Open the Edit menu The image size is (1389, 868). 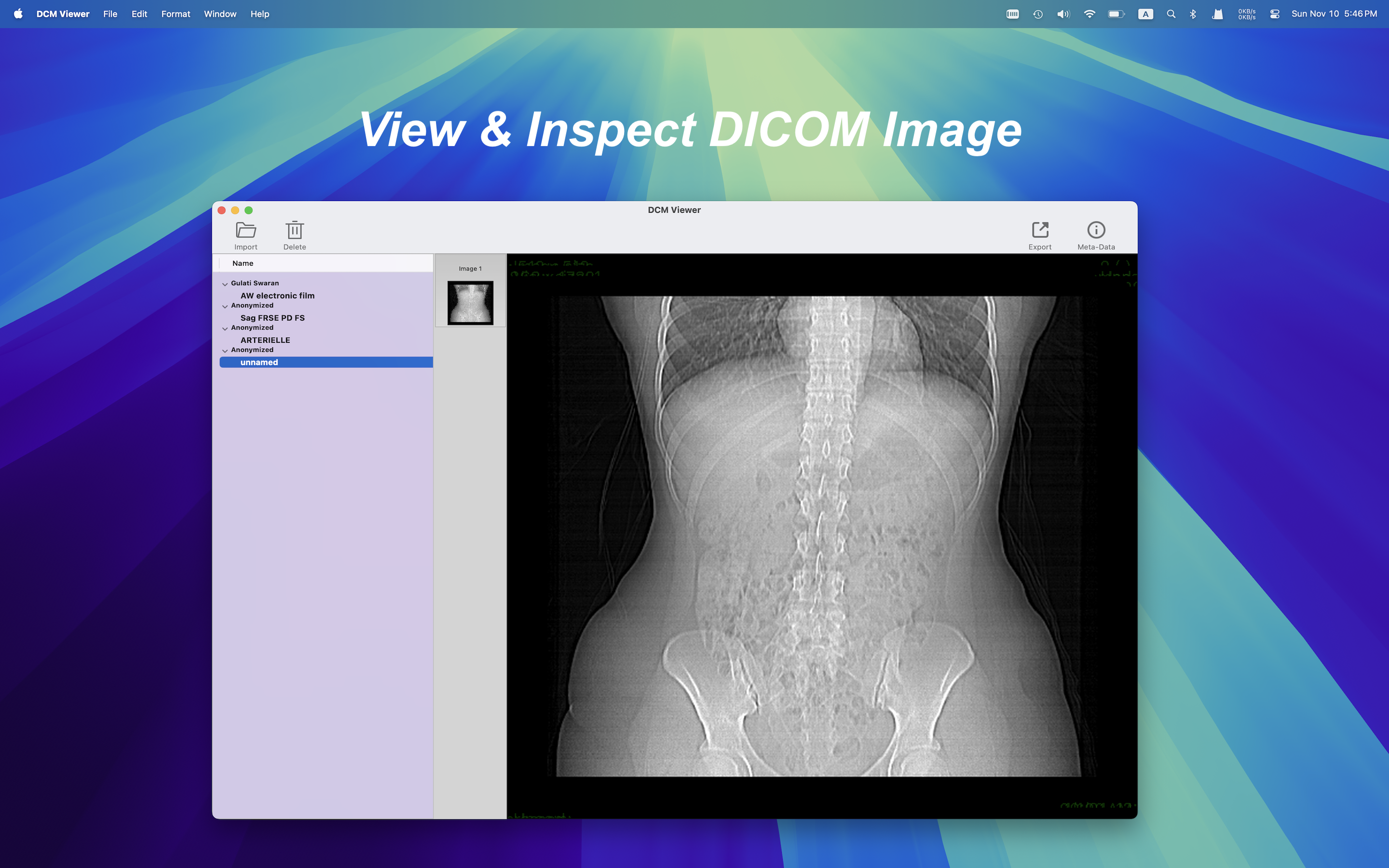[x=139, y=14]
